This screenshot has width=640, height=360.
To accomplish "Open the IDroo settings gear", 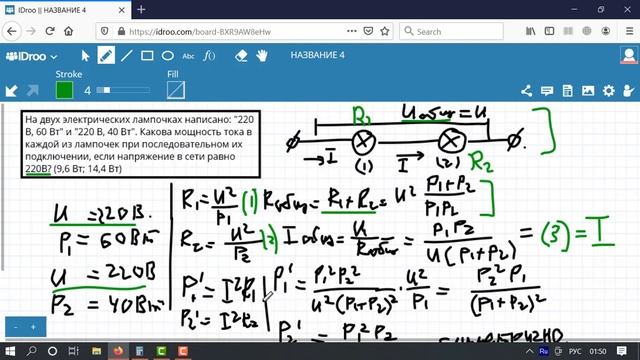I will click(609, 91).
